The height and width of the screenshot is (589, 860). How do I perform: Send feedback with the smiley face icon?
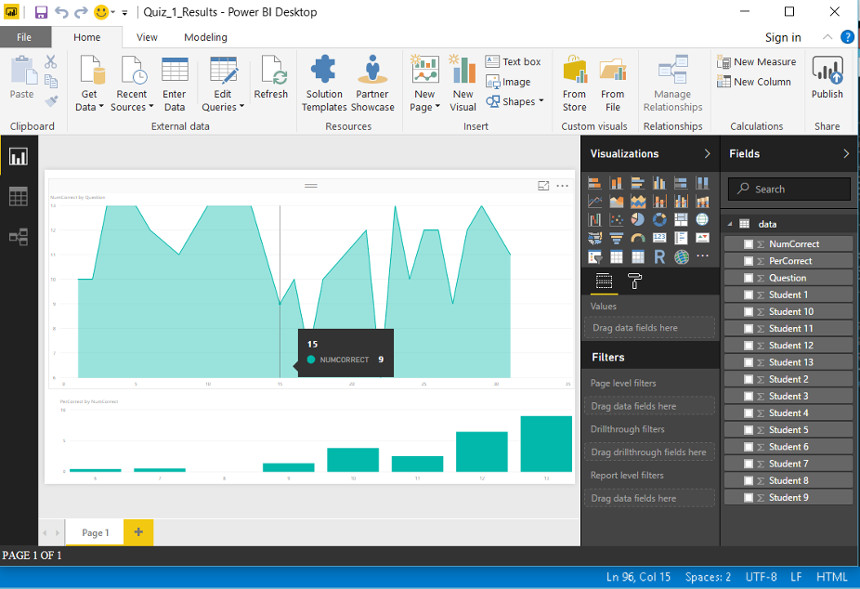click(x=101, y=12)
